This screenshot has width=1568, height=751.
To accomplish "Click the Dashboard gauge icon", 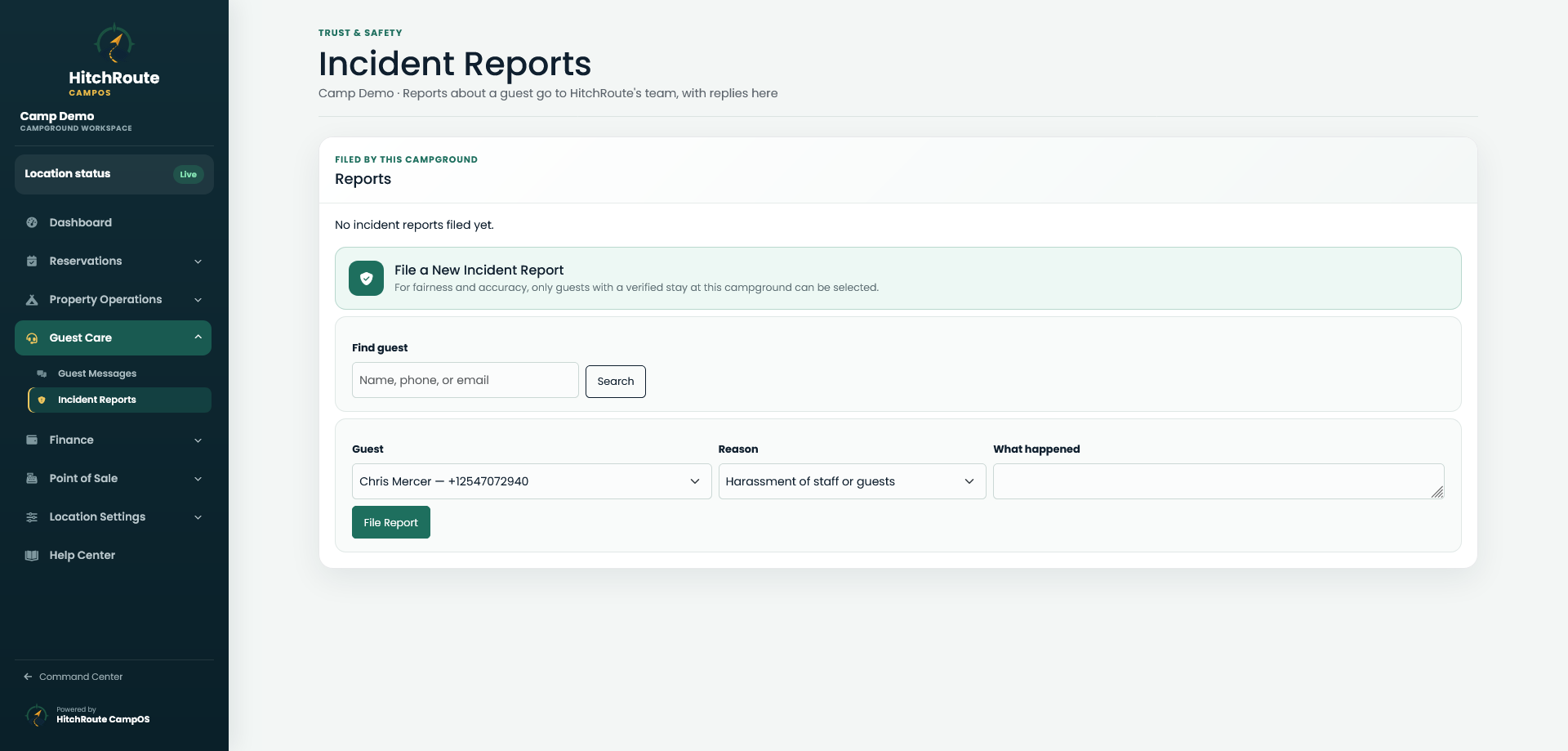I will pos(32,222).
